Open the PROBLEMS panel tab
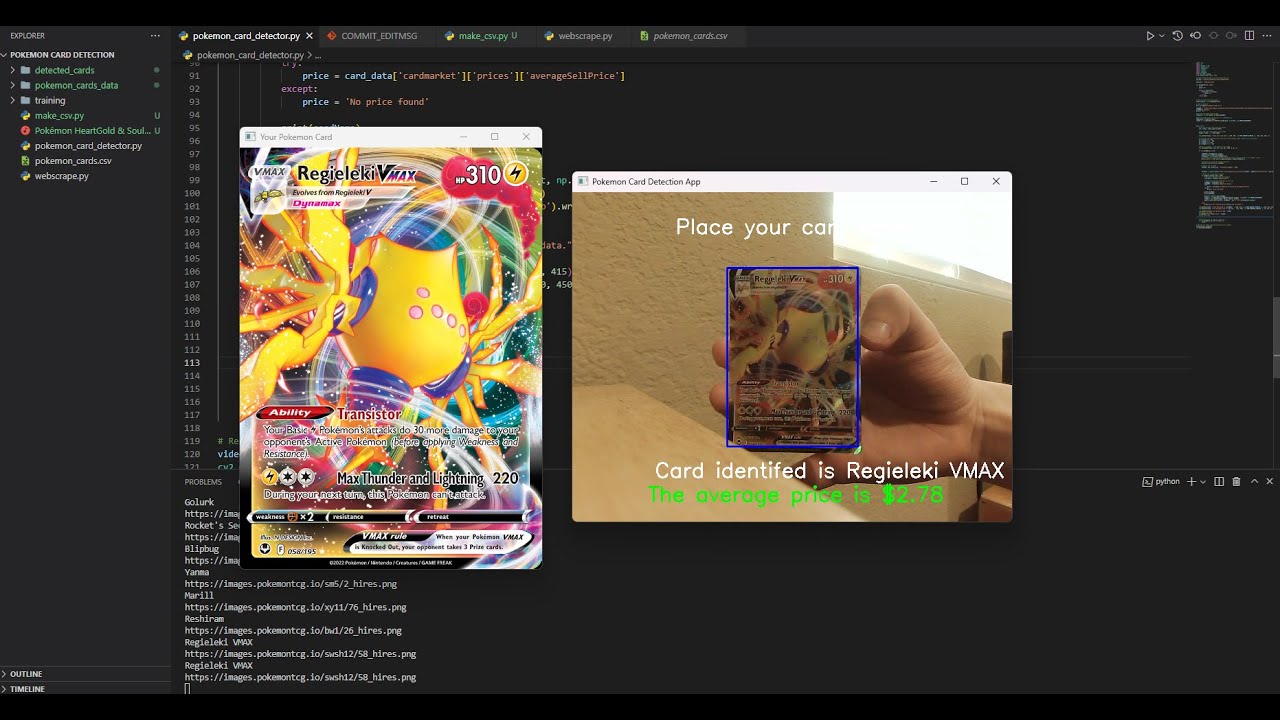 point(203,482)
